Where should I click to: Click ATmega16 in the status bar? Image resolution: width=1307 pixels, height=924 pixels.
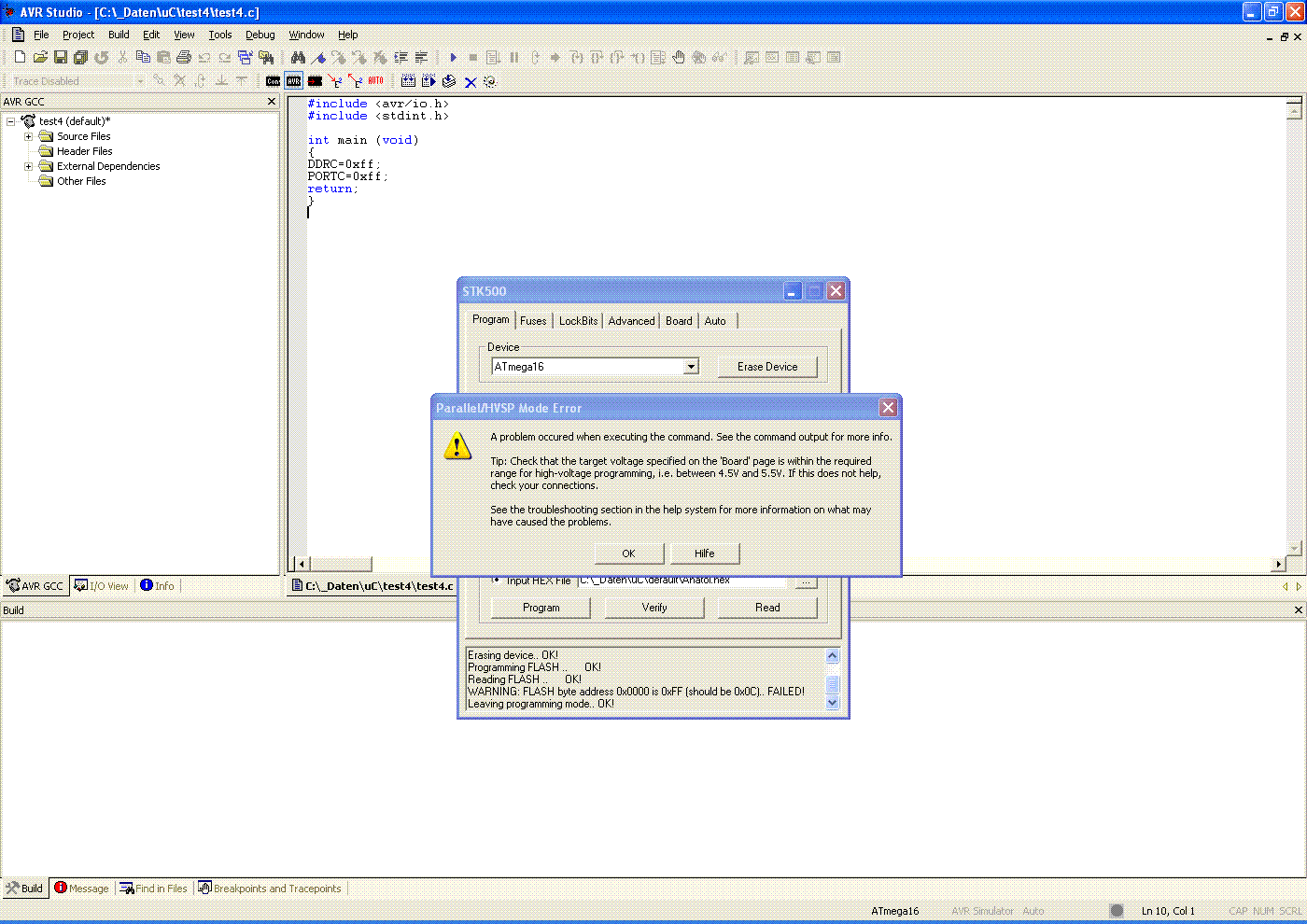pos(895,911)
